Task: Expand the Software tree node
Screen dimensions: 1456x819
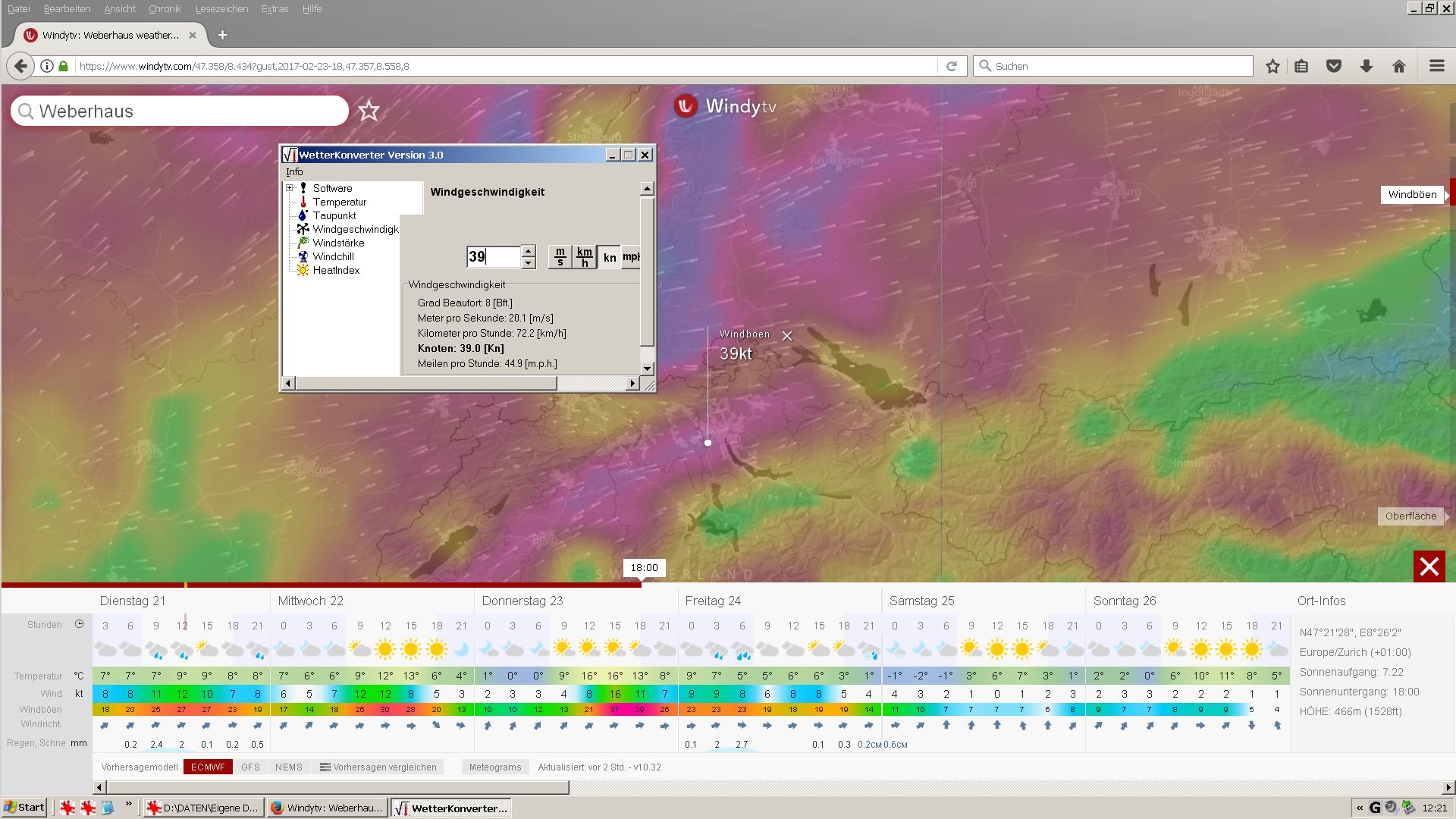Action: tap(290, 188)
